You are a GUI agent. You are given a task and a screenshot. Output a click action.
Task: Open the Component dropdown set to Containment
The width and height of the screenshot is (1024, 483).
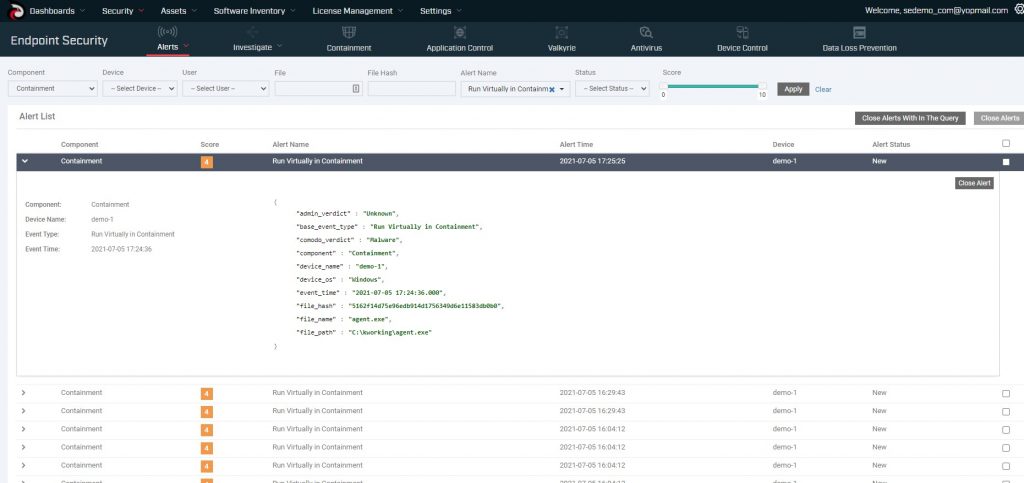(53, 89)
